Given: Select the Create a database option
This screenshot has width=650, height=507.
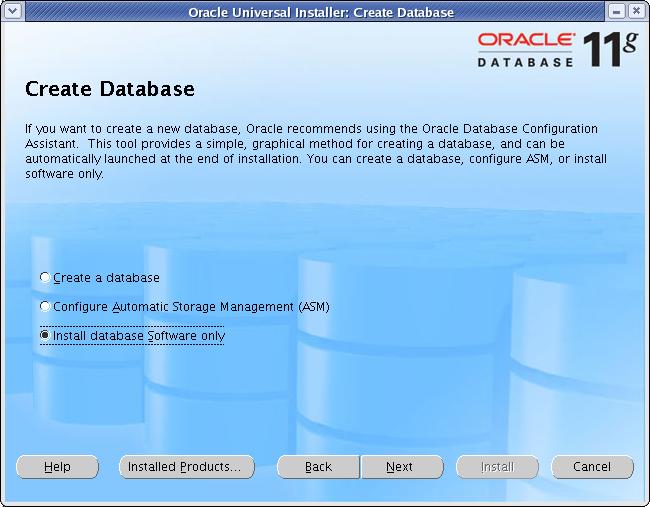Looking at the screenshot, I should pyautogui.click(x=100, y=277).
